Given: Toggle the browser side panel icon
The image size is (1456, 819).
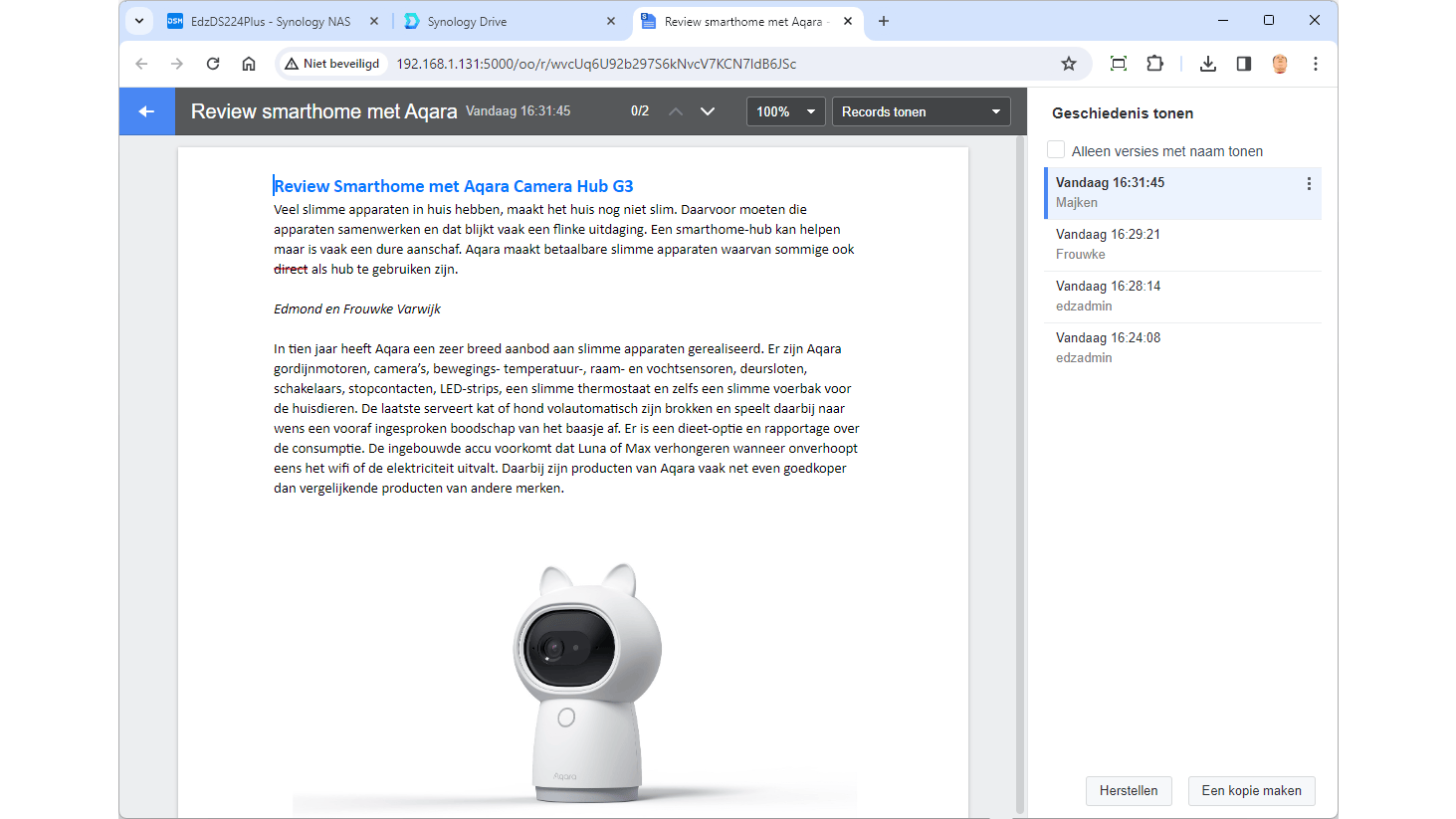Looking at the screenshot, I should pos(1243,64).
